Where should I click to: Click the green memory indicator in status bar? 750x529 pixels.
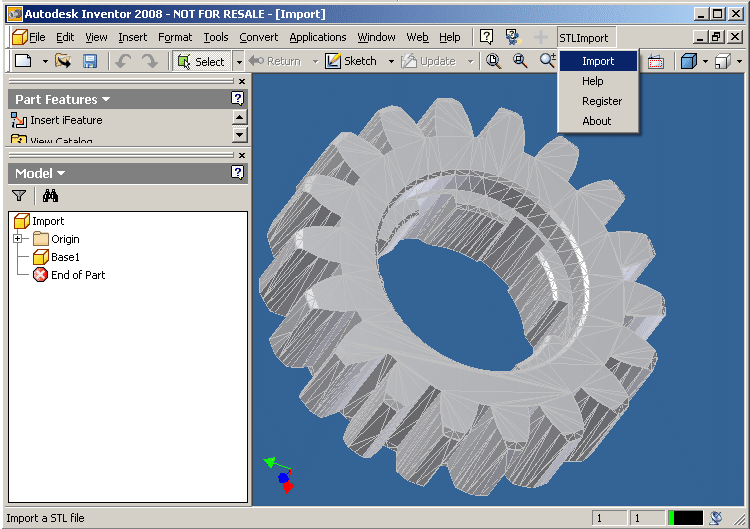685,518
